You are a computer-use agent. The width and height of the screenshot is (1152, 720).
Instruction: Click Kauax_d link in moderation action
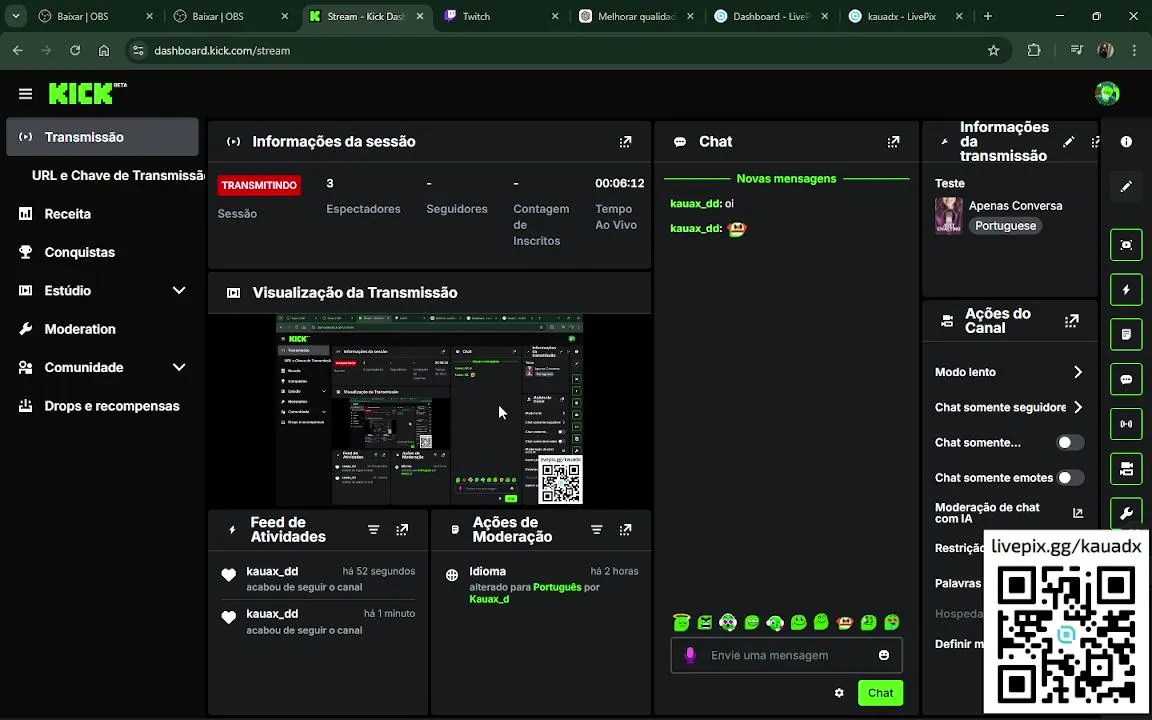pos(489,599)
